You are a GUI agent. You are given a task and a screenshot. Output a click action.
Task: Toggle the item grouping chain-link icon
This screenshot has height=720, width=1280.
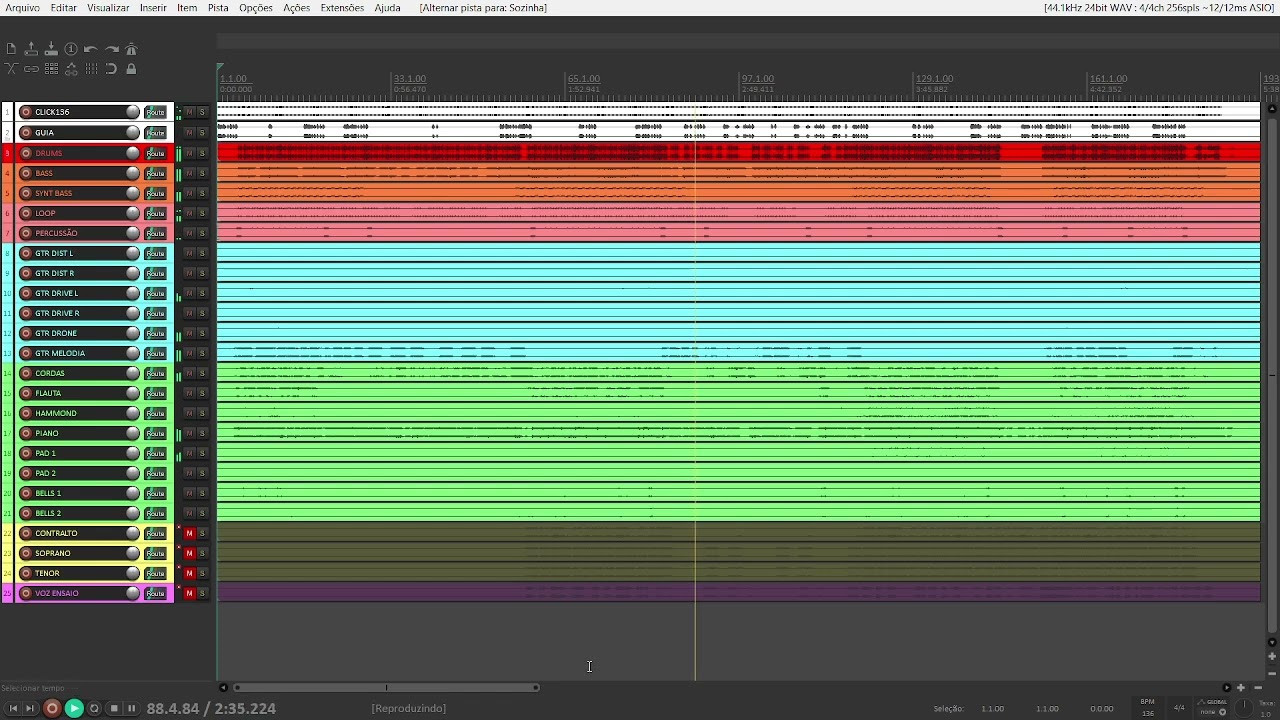pyautogui.click(x=31, y=69)
